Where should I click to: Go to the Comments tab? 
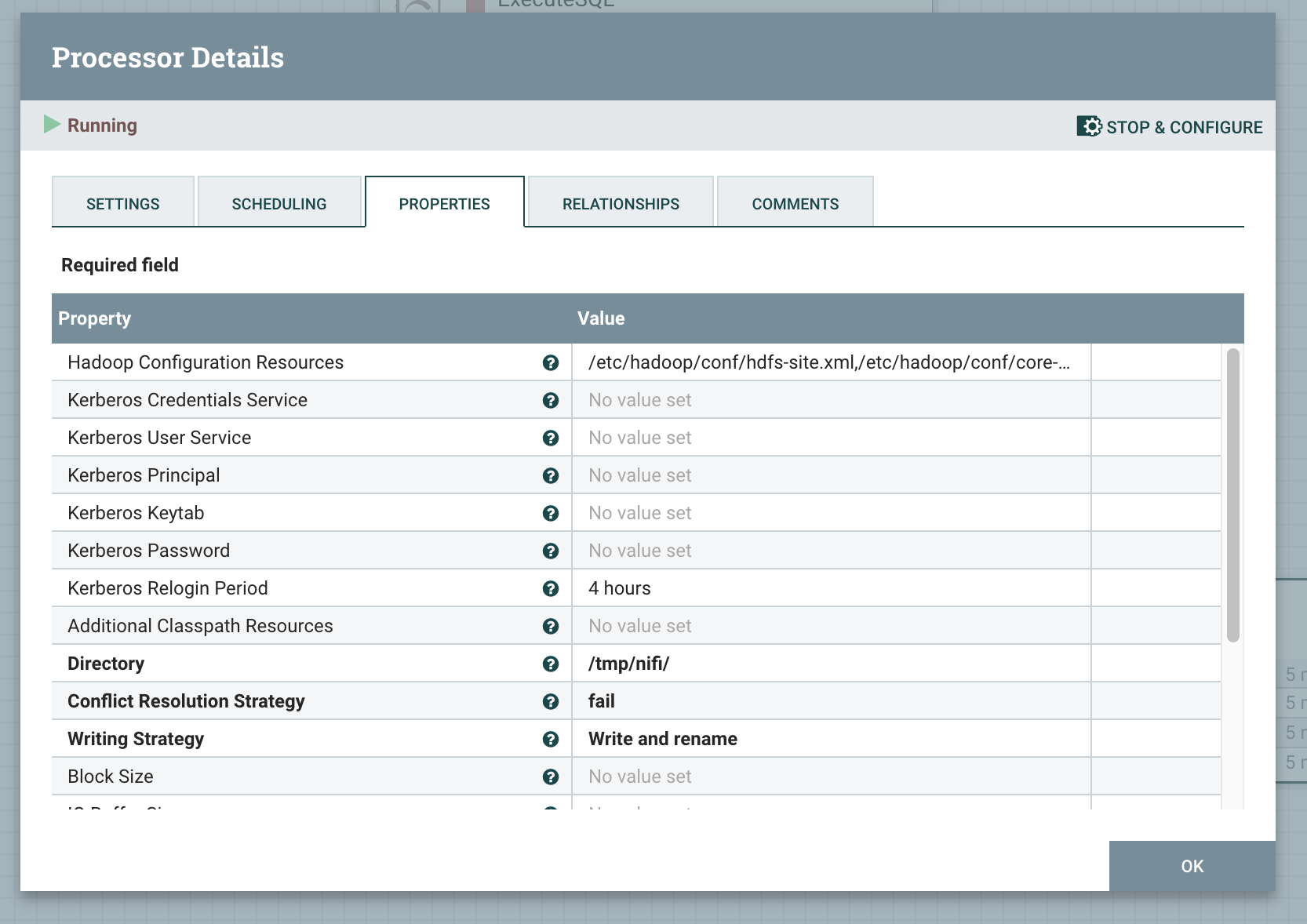pyautogui.click(x=795, y=203)
